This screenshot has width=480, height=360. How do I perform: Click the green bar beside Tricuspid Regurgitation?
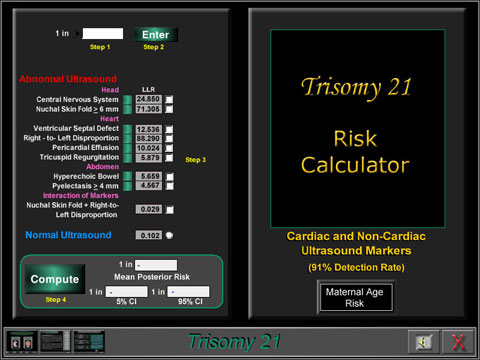click(127, 158)
